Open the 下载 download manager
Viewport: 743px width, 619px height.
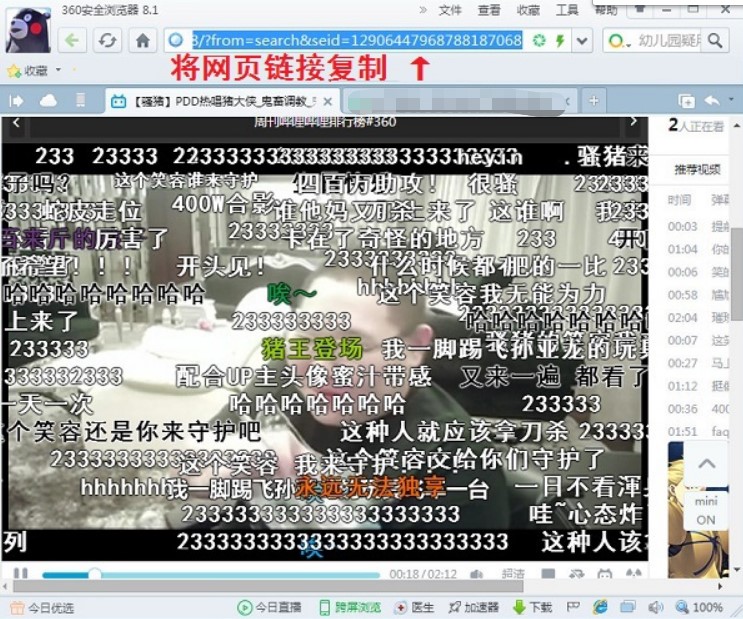(x=533, y=607)
